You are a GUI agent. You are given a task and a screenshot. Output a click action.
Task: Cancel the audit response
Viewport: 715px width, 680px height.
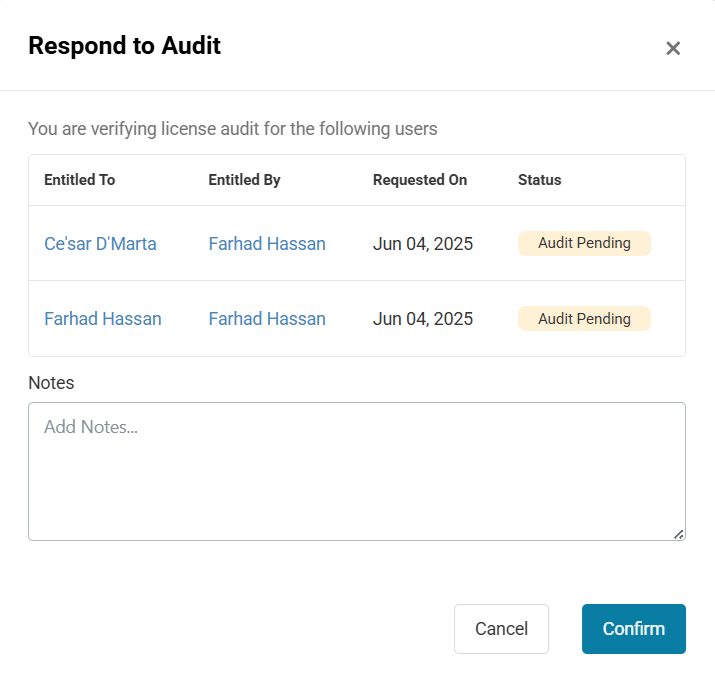(x=501, y=628)
